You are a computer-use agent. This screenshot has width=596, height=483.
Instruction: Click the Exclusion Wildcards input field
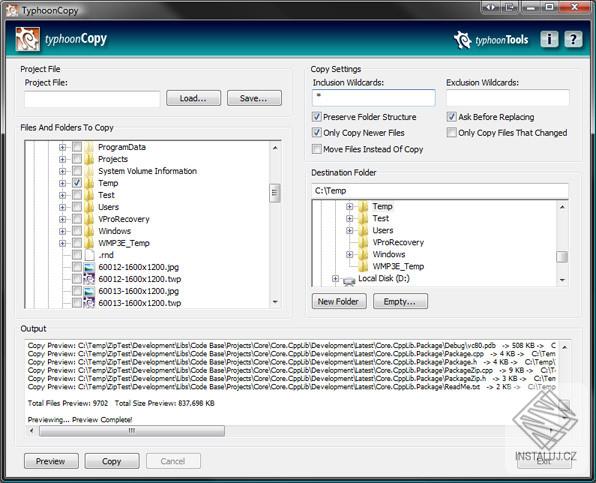point(507,98)
